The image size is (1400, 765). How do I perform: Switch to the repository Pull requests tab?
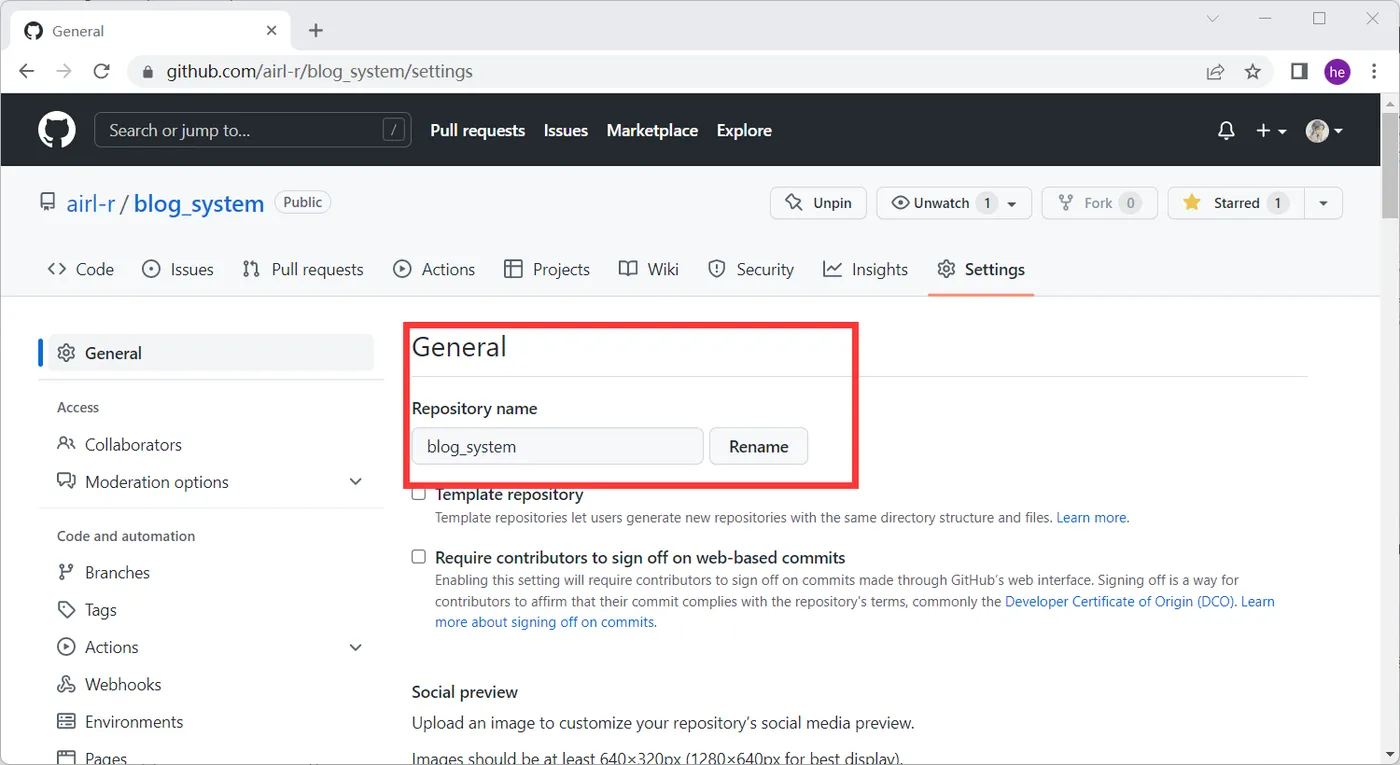[303, 269]
